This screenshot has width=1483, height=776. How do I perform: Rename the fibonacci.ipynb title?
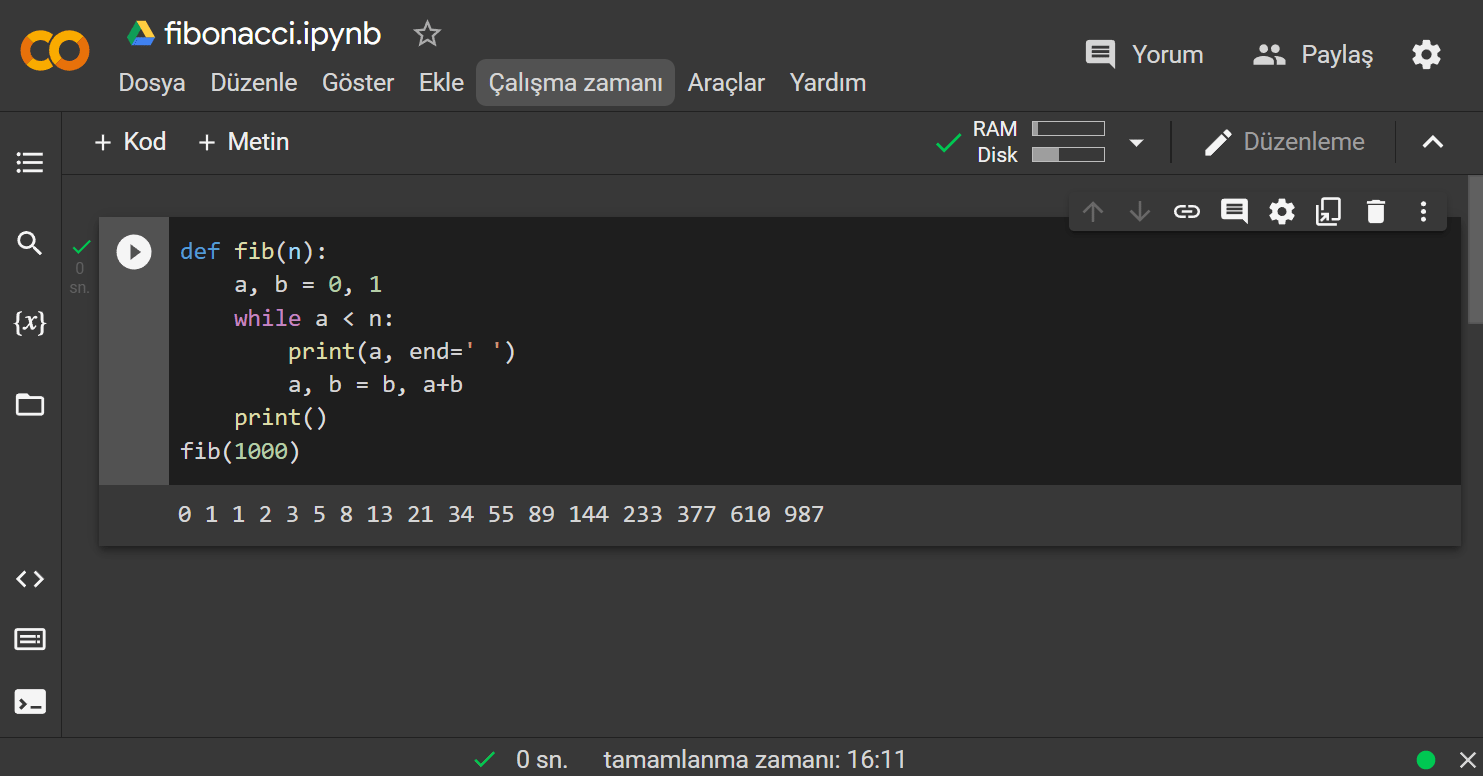coord(272,34)
